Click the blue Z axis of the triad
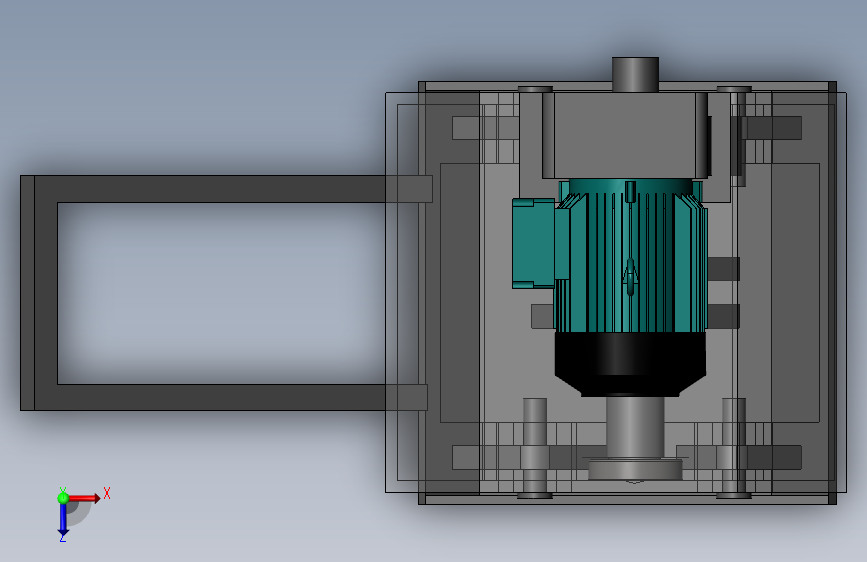The image size is (867, 562). pyautogui.click(x=63, y=520)
